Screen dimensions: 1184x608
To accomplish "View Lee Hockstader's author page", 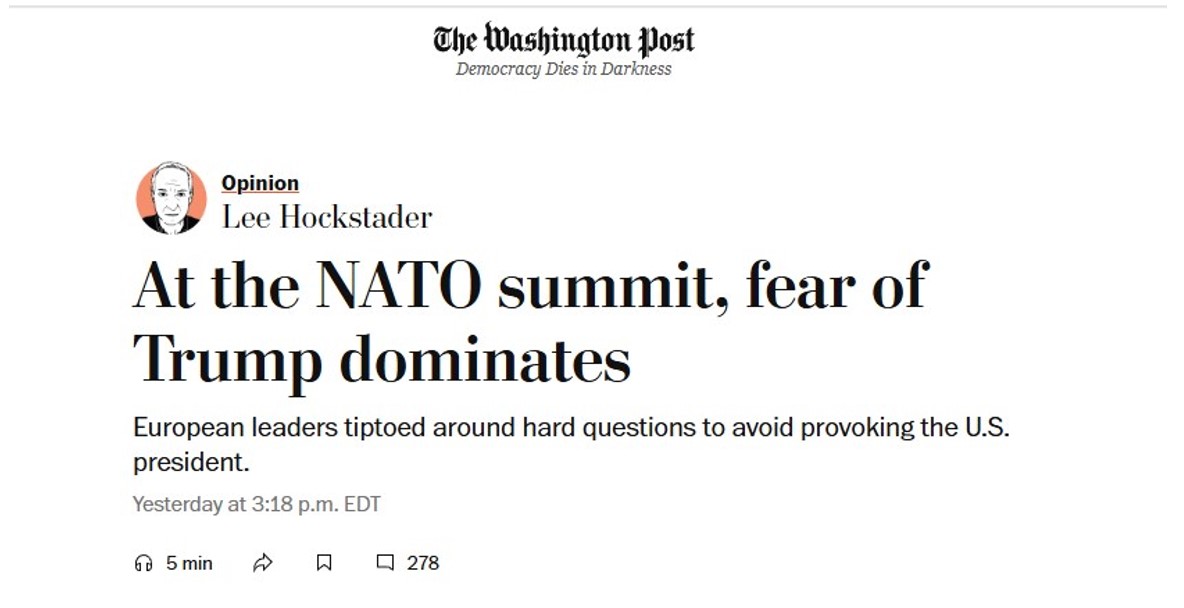I will [x=330, y=217].
